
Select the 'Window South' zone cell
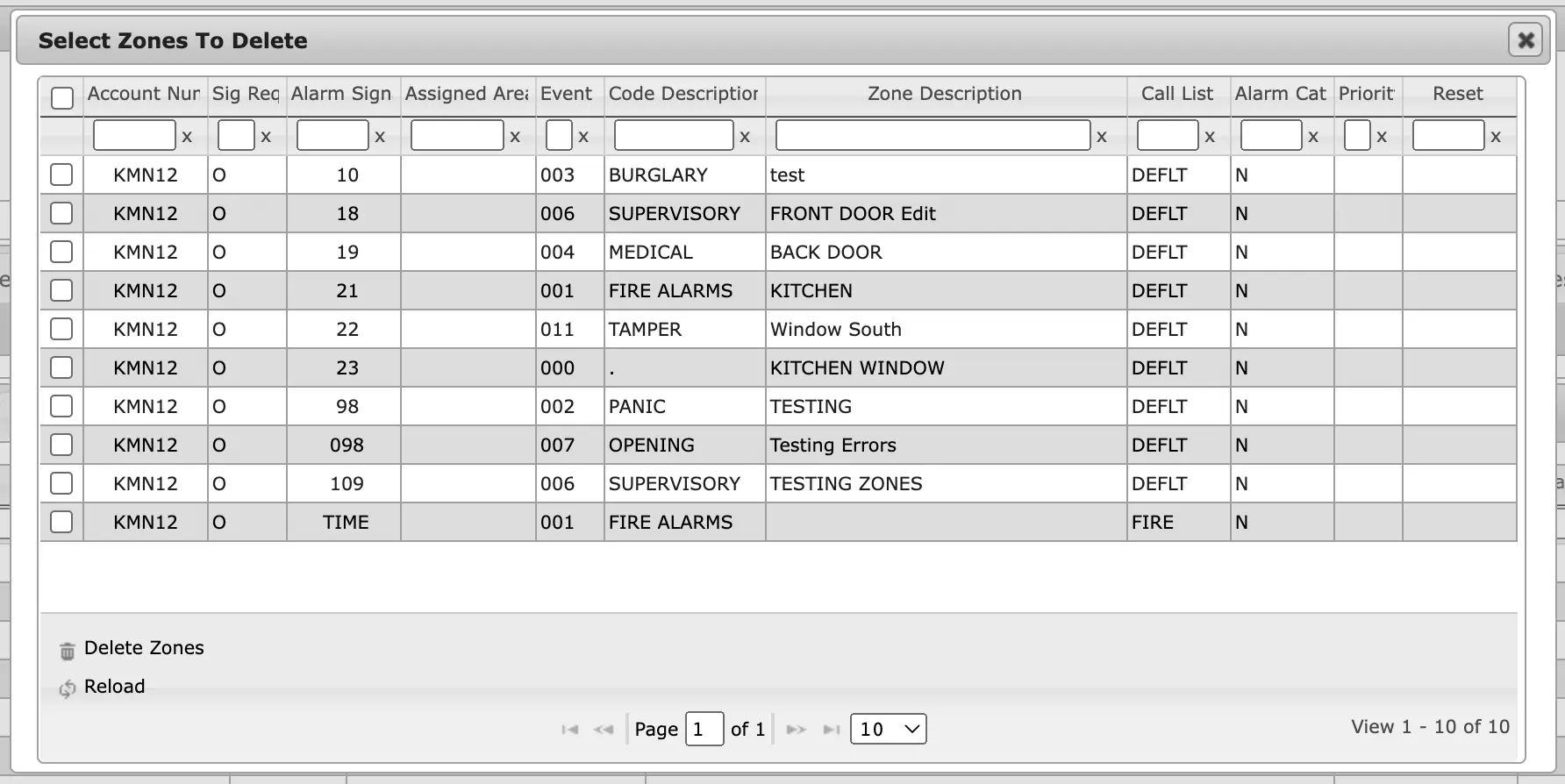946,329
